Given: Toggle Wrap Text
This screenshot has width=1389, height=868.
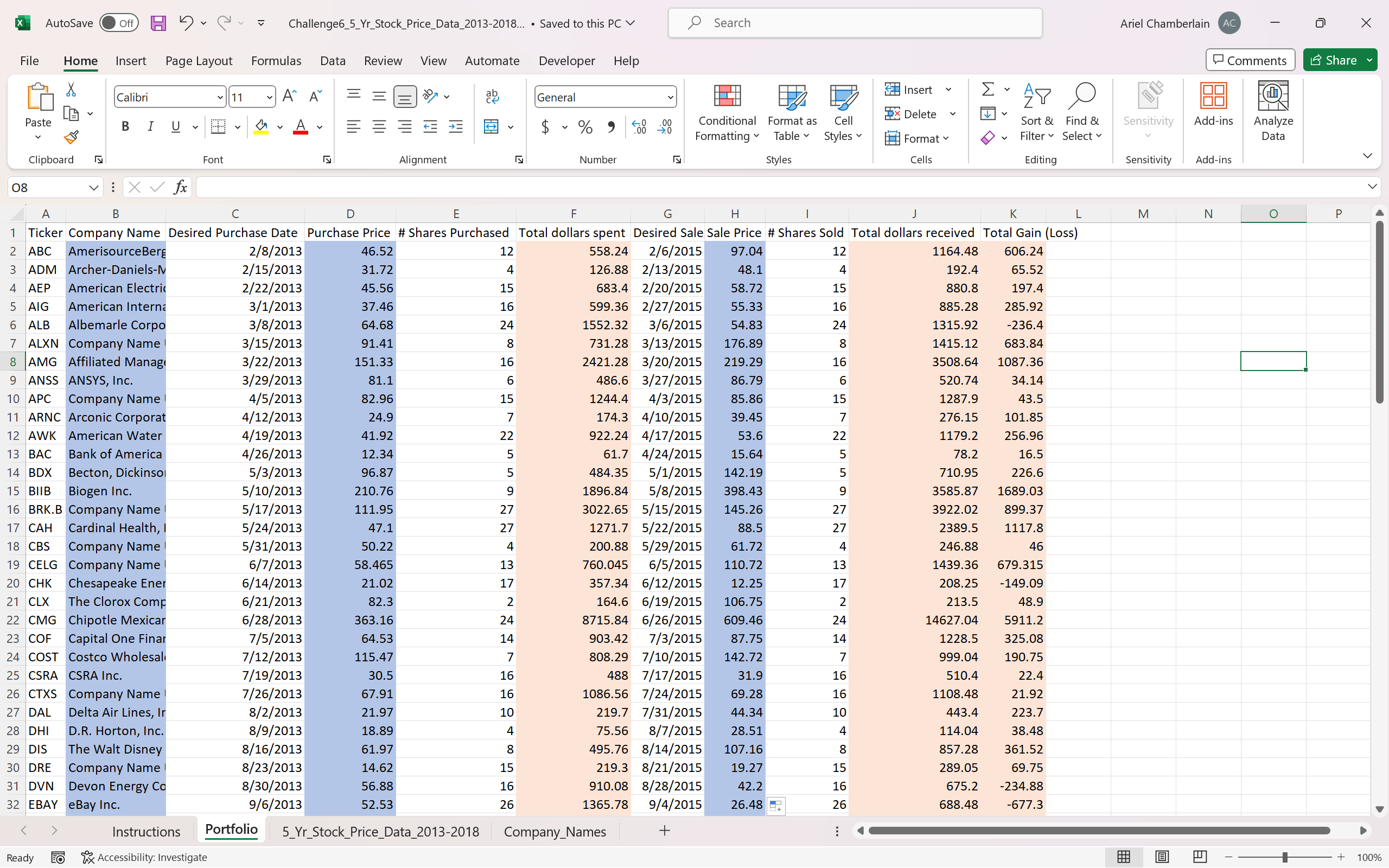Looking at the screenshot, I should click(x=492, y=97).
